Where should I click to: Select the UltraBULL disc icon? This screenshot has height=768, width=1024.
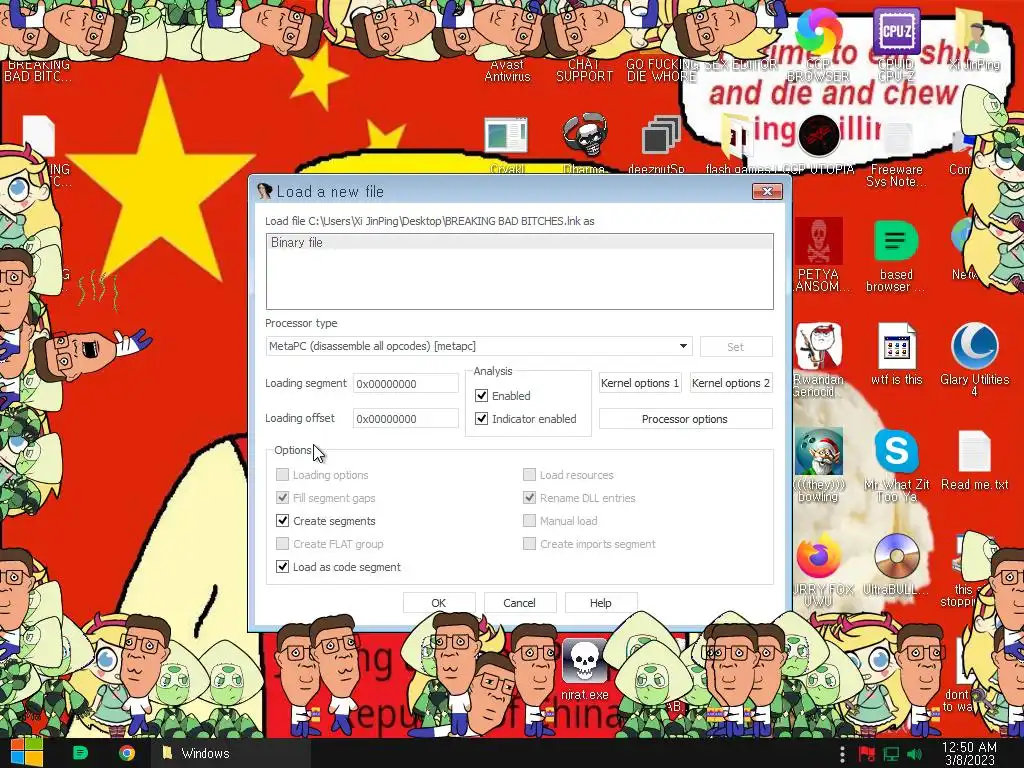click(x=896, y=556)
